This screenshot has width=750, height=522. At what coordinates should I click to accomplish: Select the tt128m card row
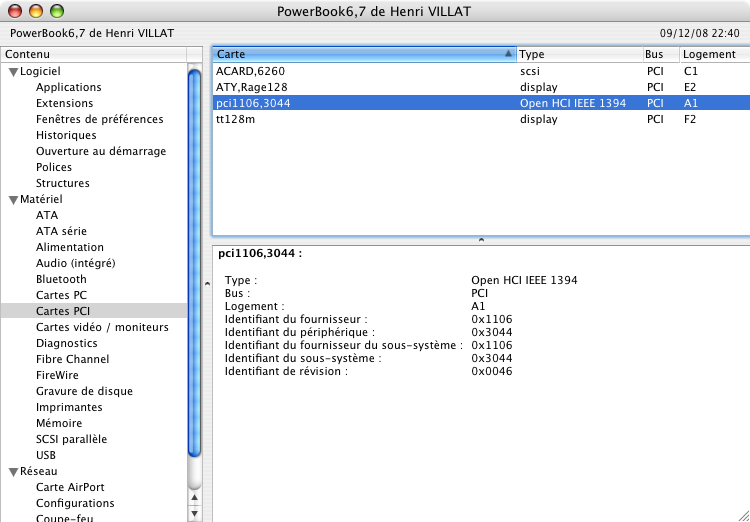point(481,119)
